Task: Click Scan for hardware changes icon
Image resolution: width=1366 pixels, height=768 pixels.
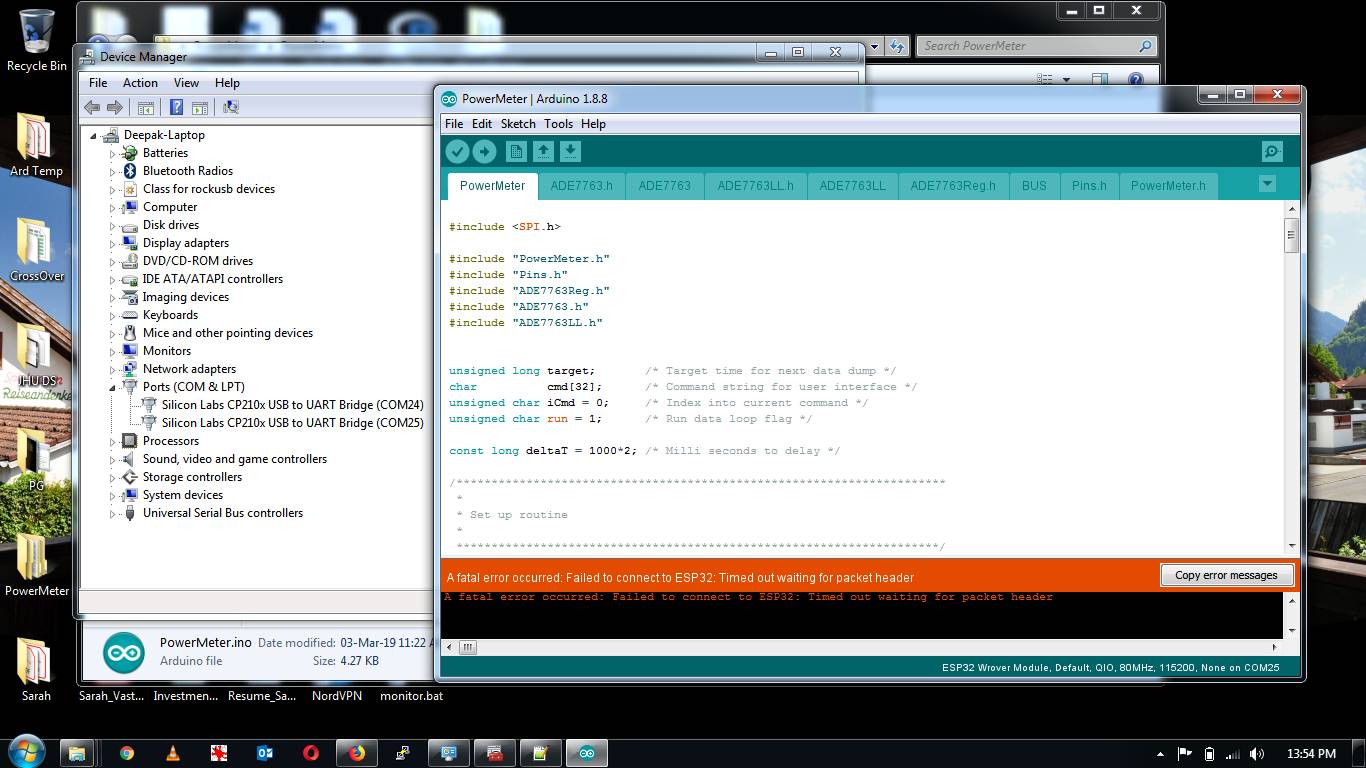Action: pyautogui.click(x=231, y=107)
